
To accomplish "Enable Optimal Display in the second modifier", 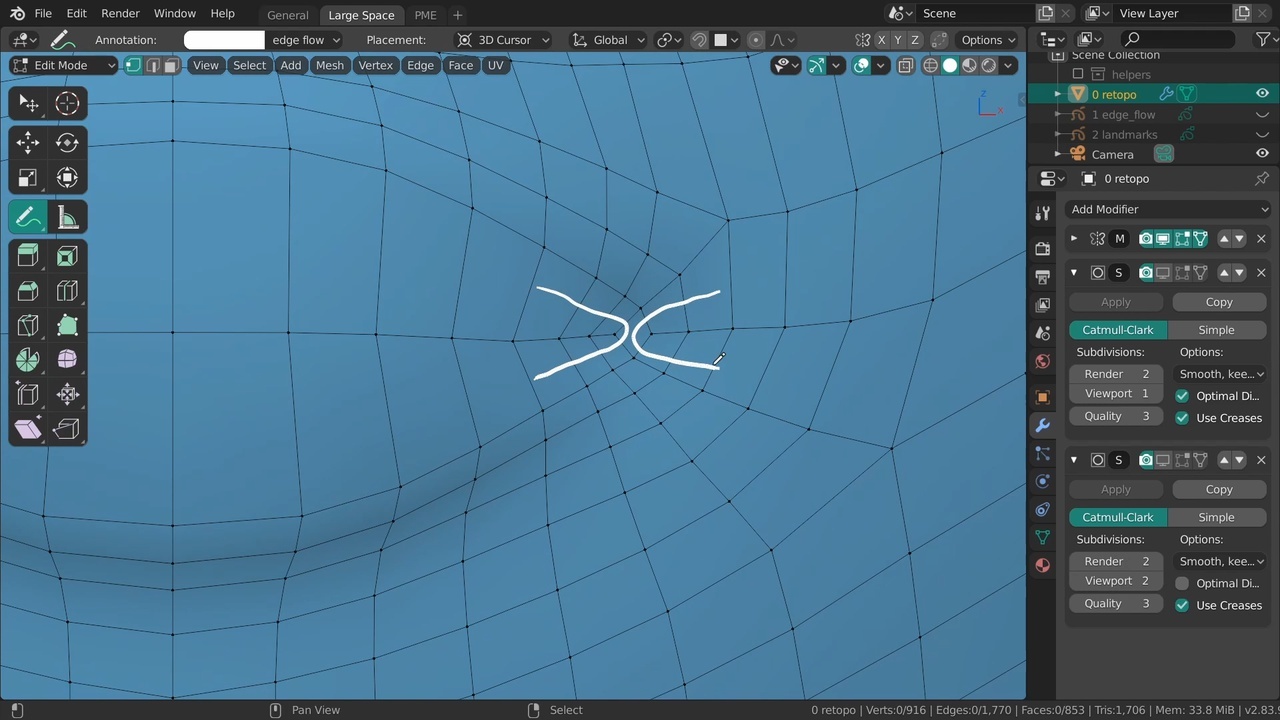I will (x=1182, y=583).
